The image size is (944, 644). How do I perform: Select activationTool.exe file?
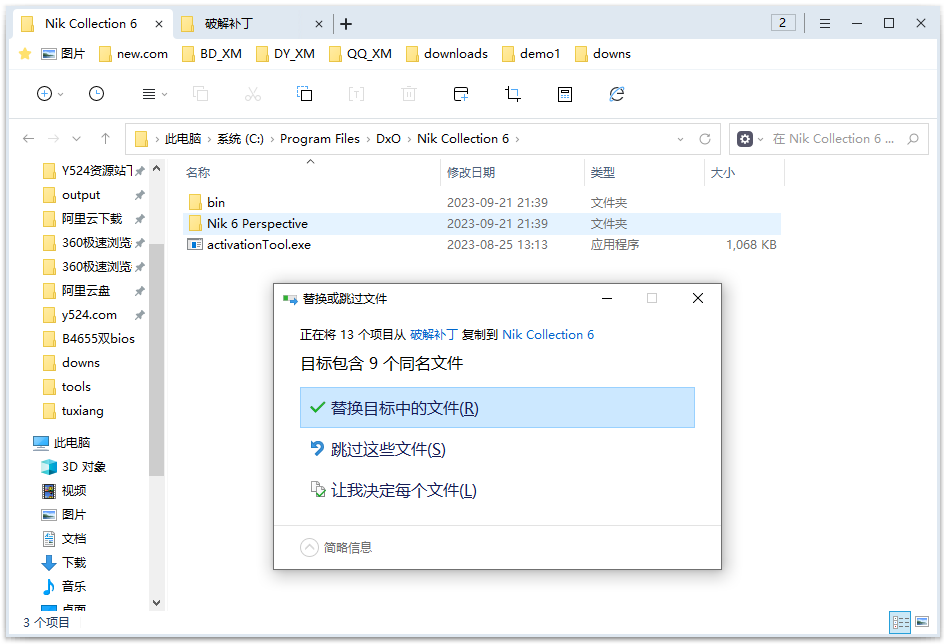[x=482, y=244]
